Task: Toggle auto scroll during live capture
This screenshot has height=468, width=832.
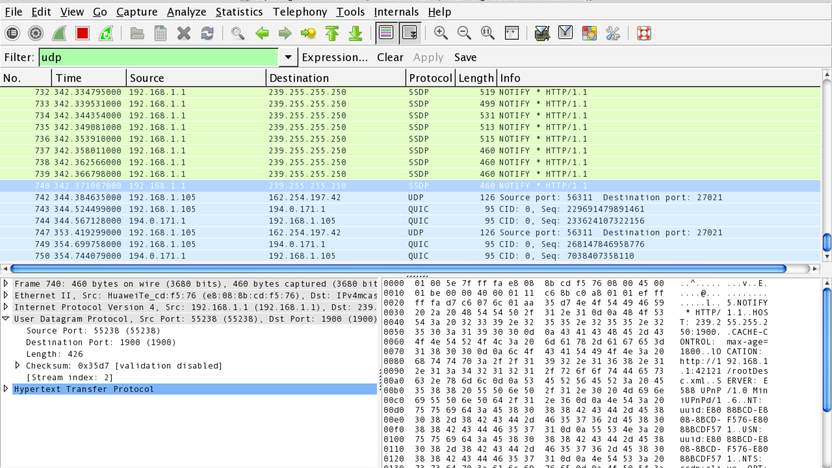Action: coord(410,33)
